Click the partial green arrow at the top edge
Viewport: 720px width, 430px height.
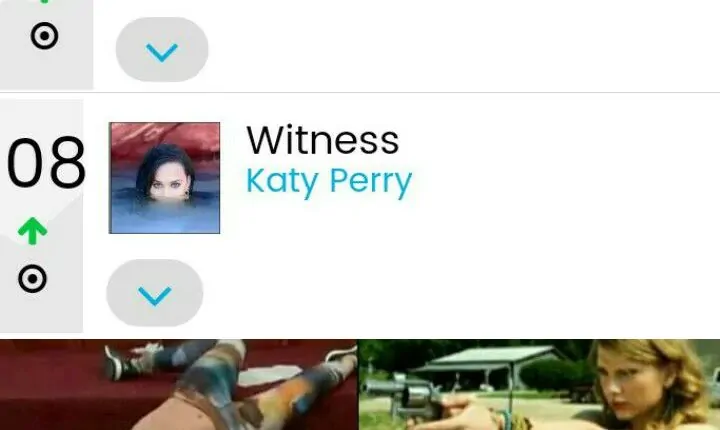point(45,1)
